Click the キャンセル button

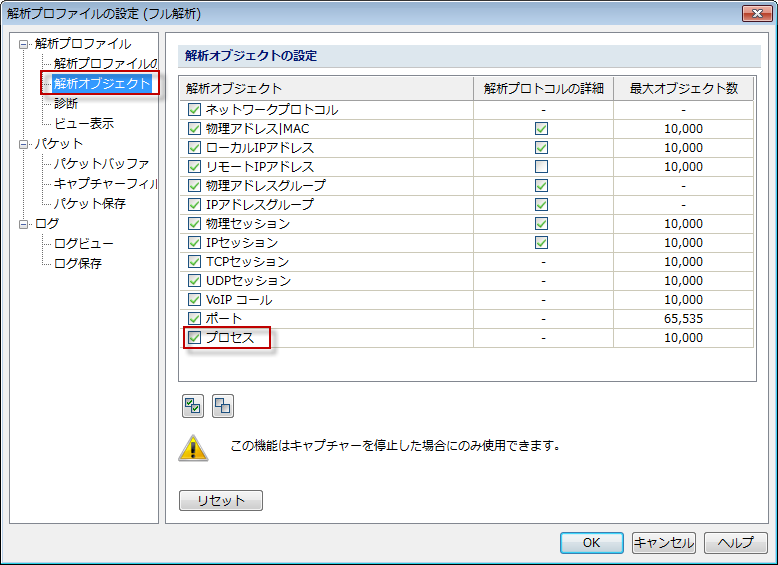tap(663, 542)
